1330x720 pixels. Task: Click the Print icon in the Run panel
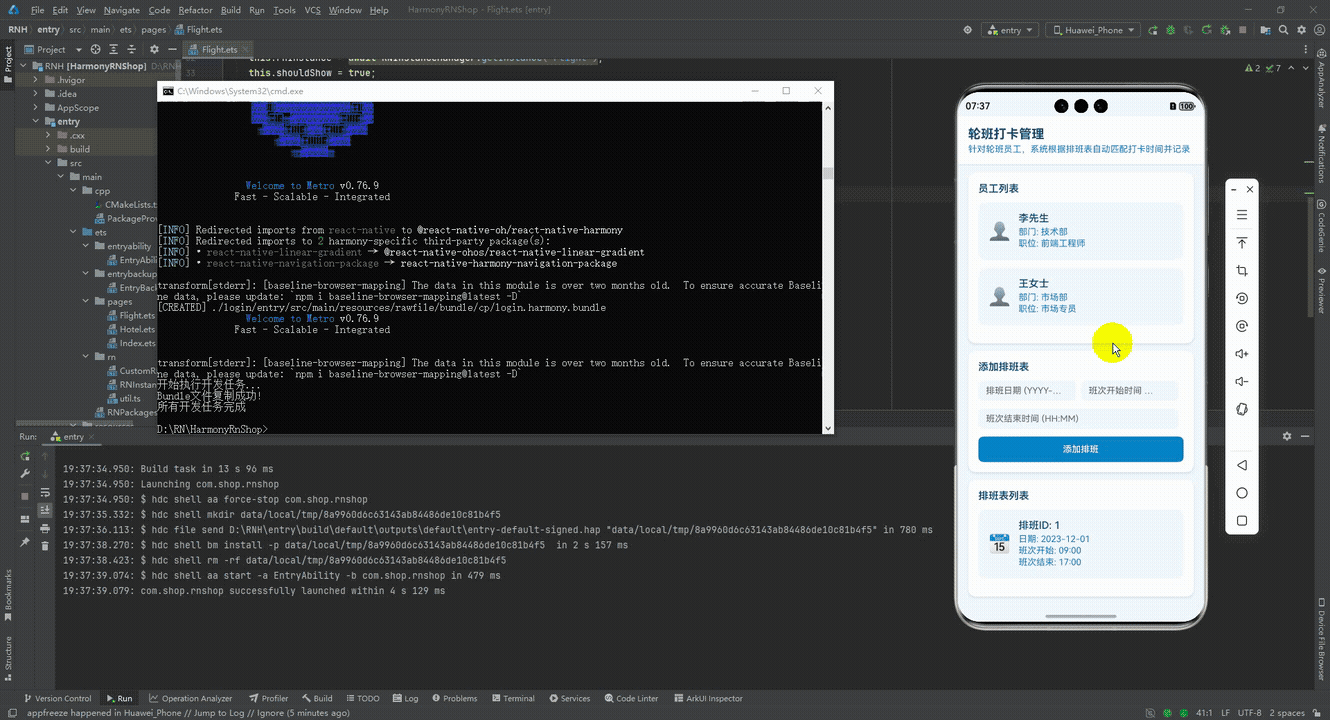45,527
